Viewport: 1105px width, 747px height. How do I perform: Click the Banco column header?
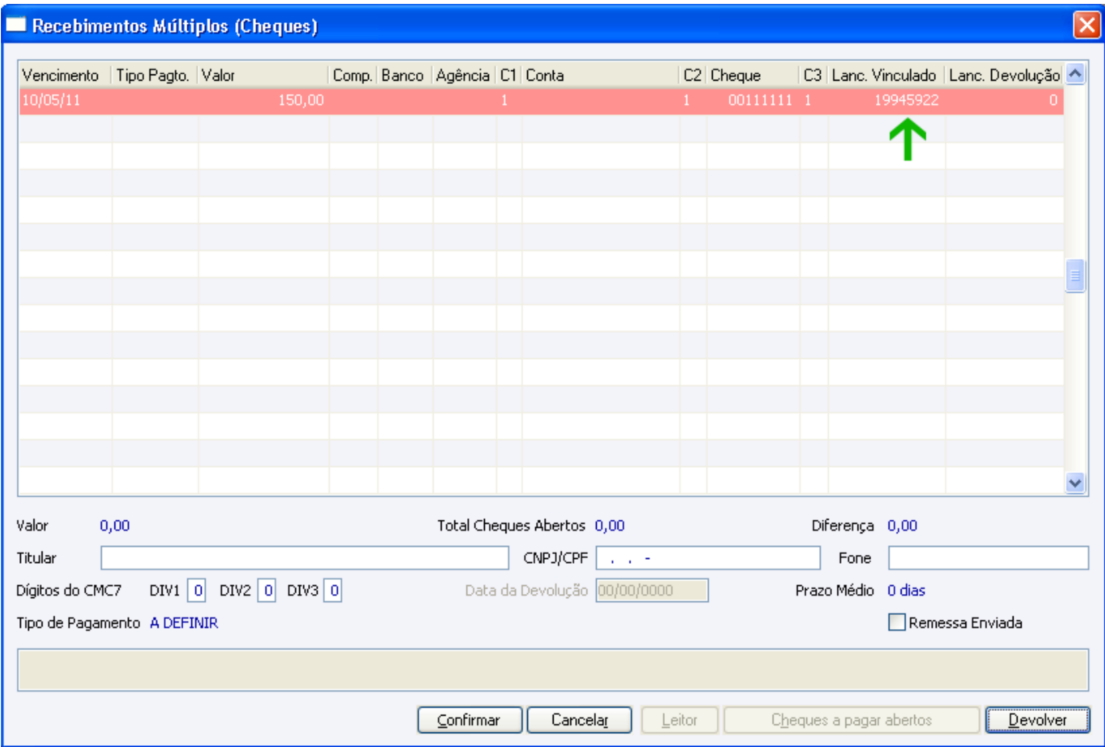tap(405, 75)
